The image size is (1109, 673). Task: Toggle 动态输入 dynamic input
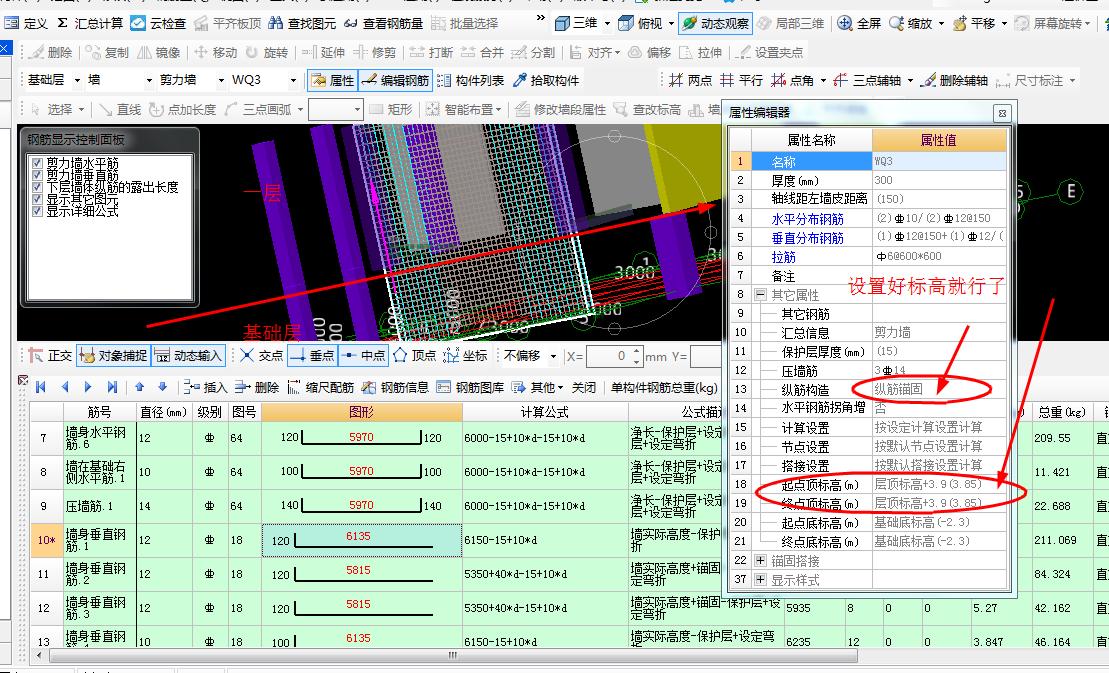pos(188,356)
